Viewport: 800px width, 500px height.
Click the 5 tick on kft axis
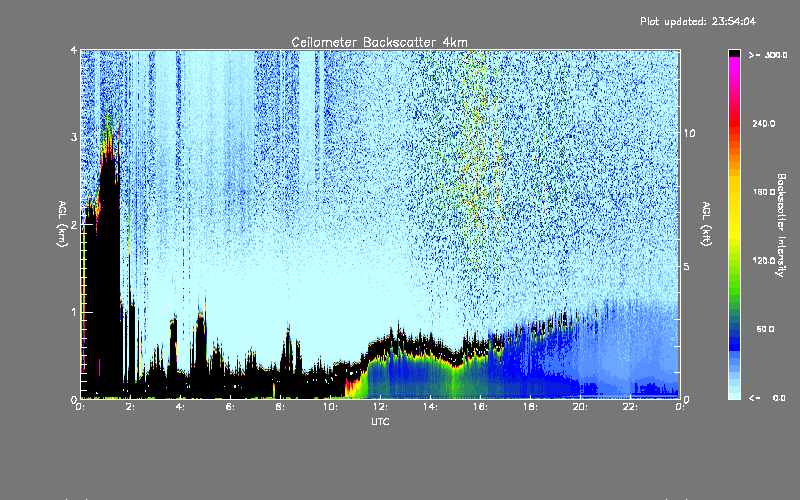[686, 266]
